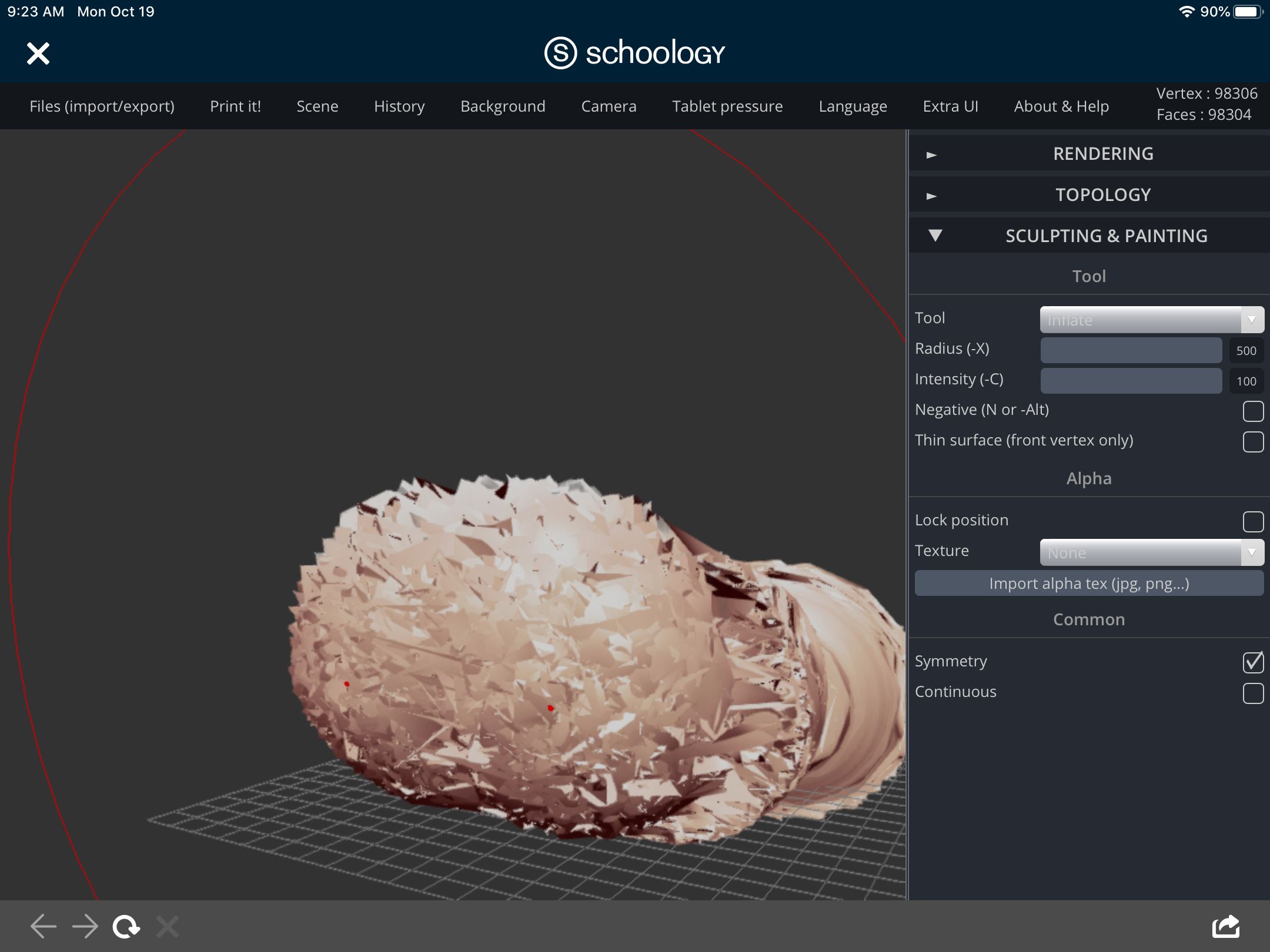
Task: Click the Radius (-X) slider
Action: (1131, 350)
